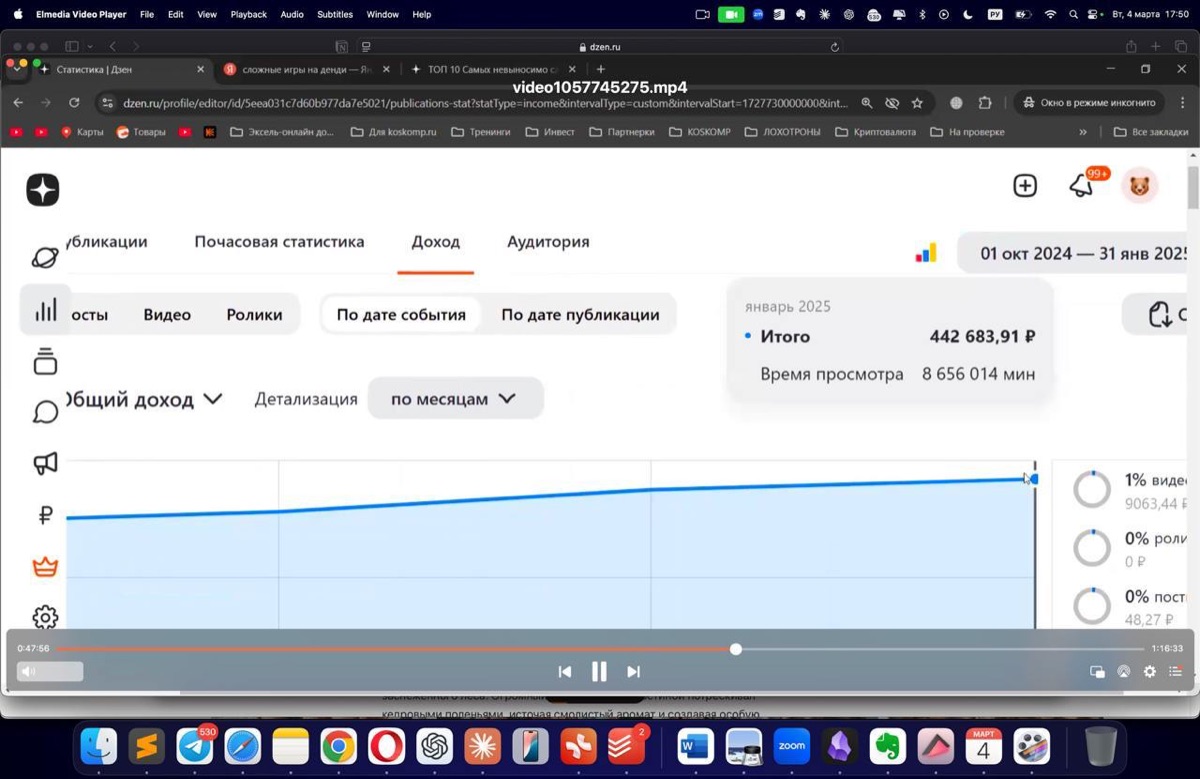The height and width of the screenshot is (779, 1200).
Task: Open Telegram in the Dock
Action: 195,746
